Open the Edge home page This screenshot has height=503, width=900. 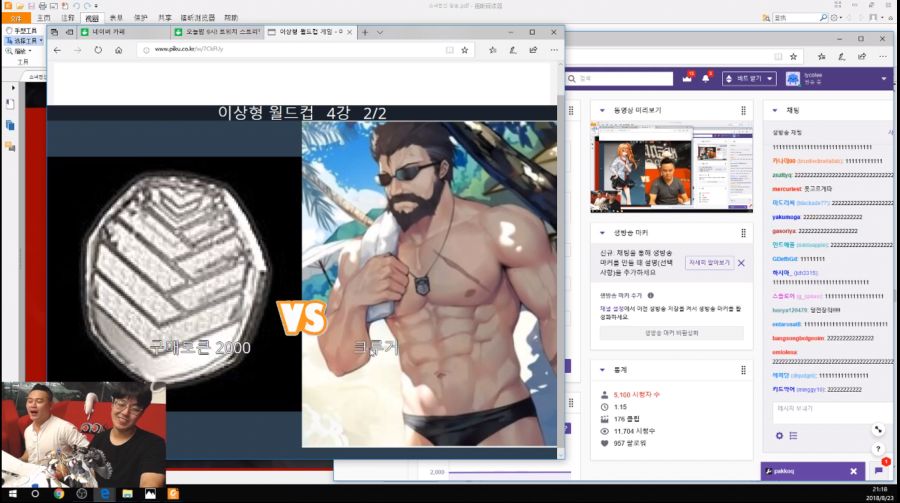118,51
